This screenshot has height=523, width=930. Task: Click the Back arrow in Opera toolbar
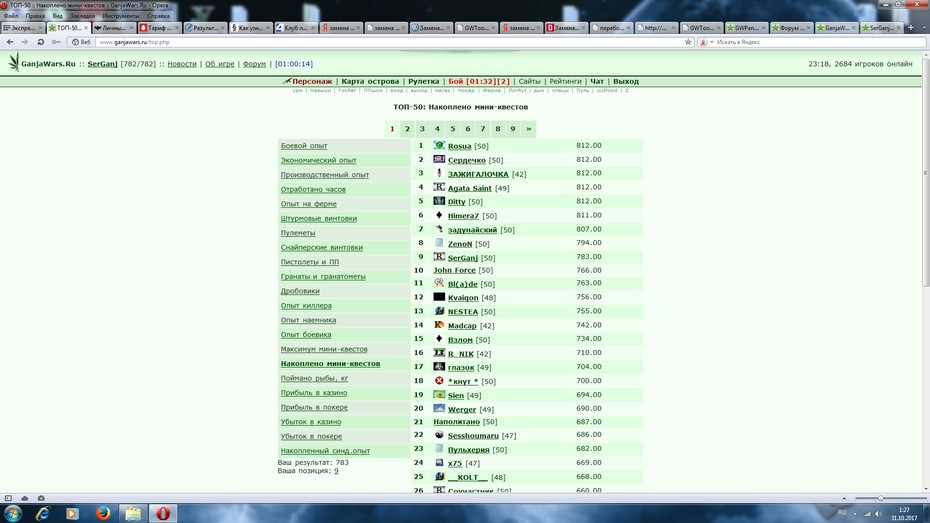coord(10,42)
